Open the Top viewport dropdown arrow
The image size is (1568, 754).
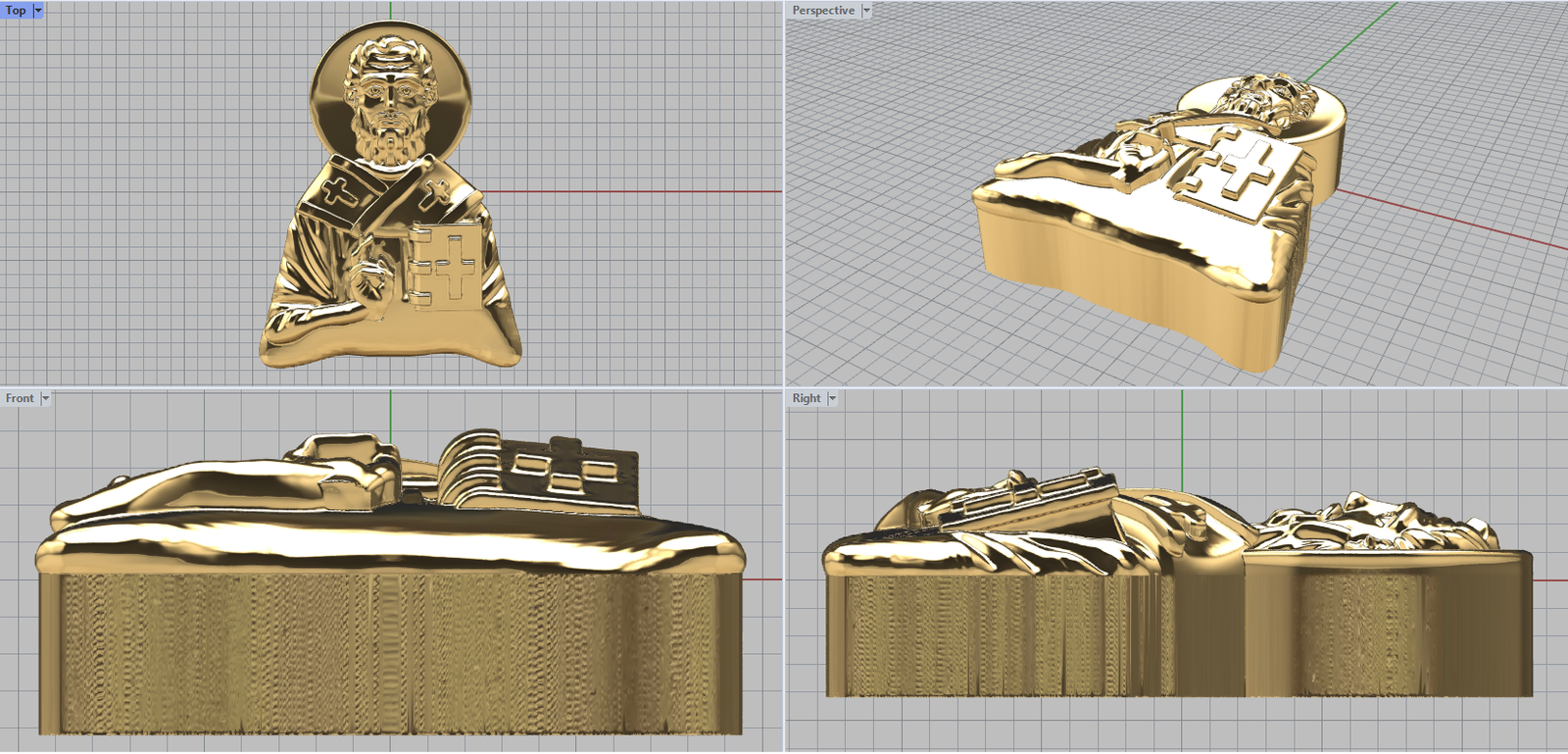(38, 10)
